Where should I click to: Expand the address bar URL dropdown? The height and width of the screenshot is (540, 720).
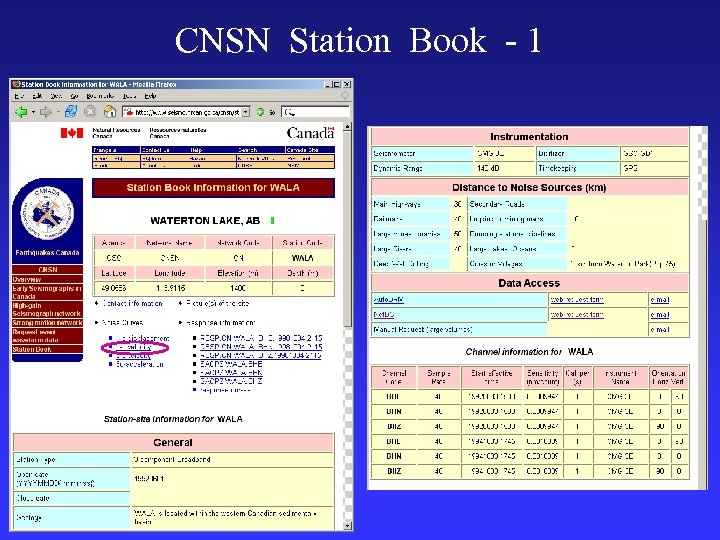point(246,112)
